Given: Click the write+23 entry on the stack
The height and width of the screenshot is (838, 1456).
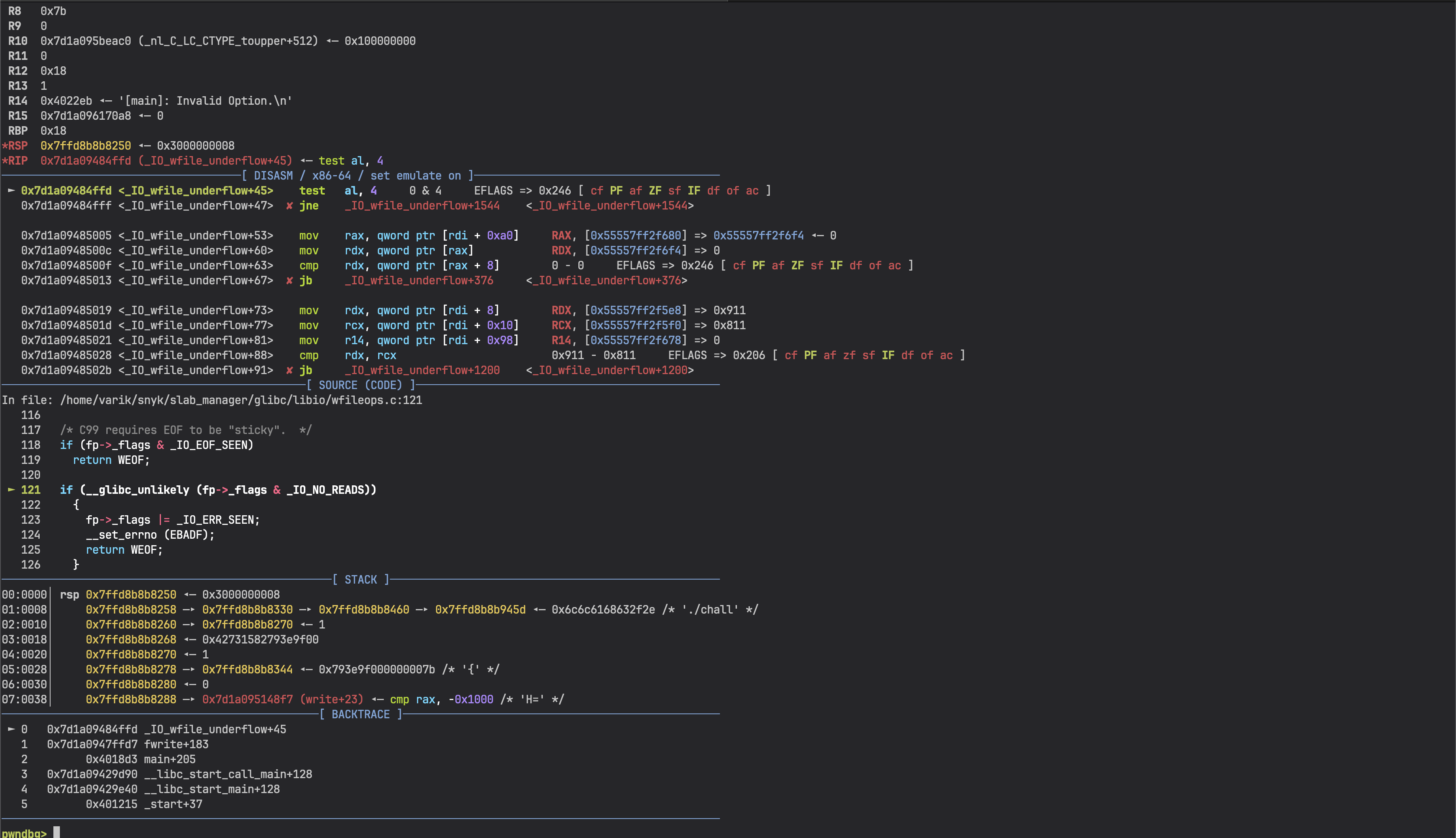Looking at the screenshot, I should [332, 699].
